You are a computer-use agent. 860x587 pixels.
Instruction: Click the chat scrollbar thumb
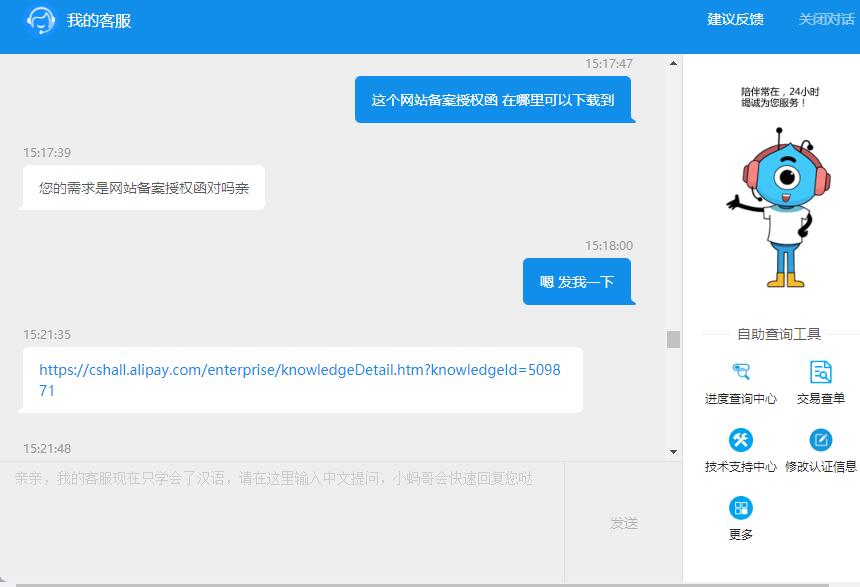(673, 339)
